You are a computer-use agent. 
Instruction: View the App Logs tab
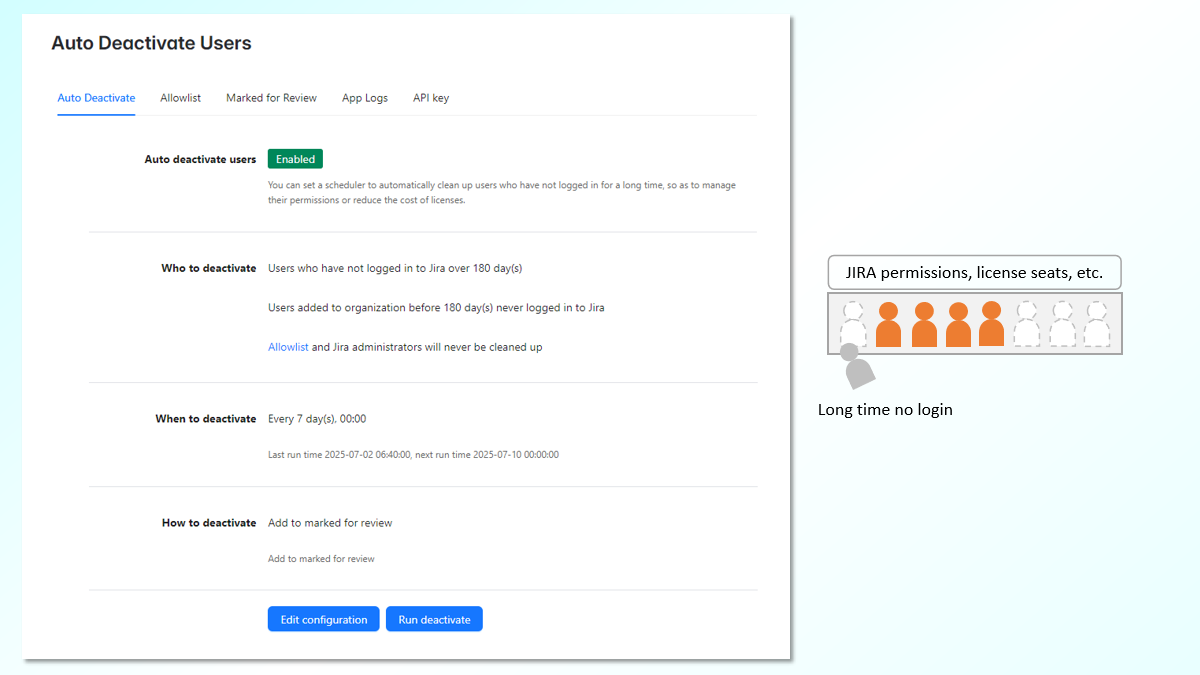(x=364, y=97)
